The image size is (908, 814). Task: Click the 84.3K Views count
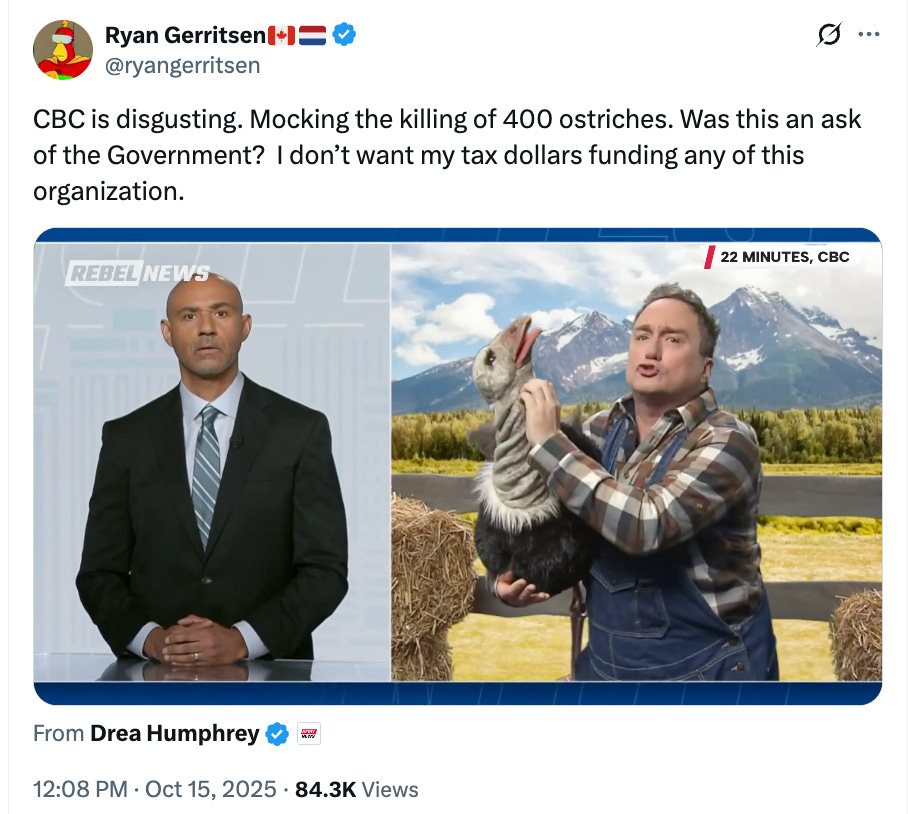(x=357, y=789)
